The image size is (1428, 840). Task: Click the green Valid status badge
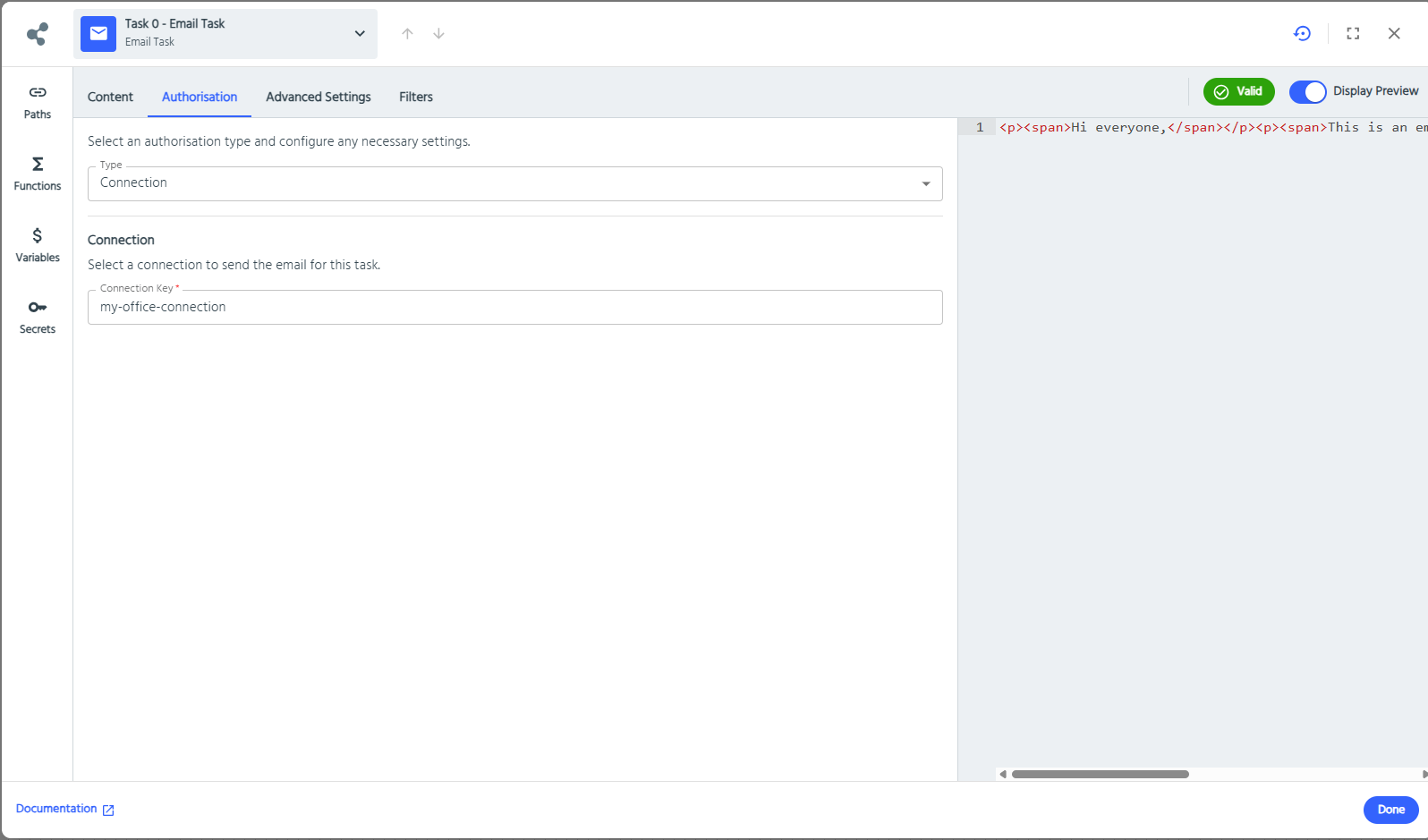click(1238, 91)
